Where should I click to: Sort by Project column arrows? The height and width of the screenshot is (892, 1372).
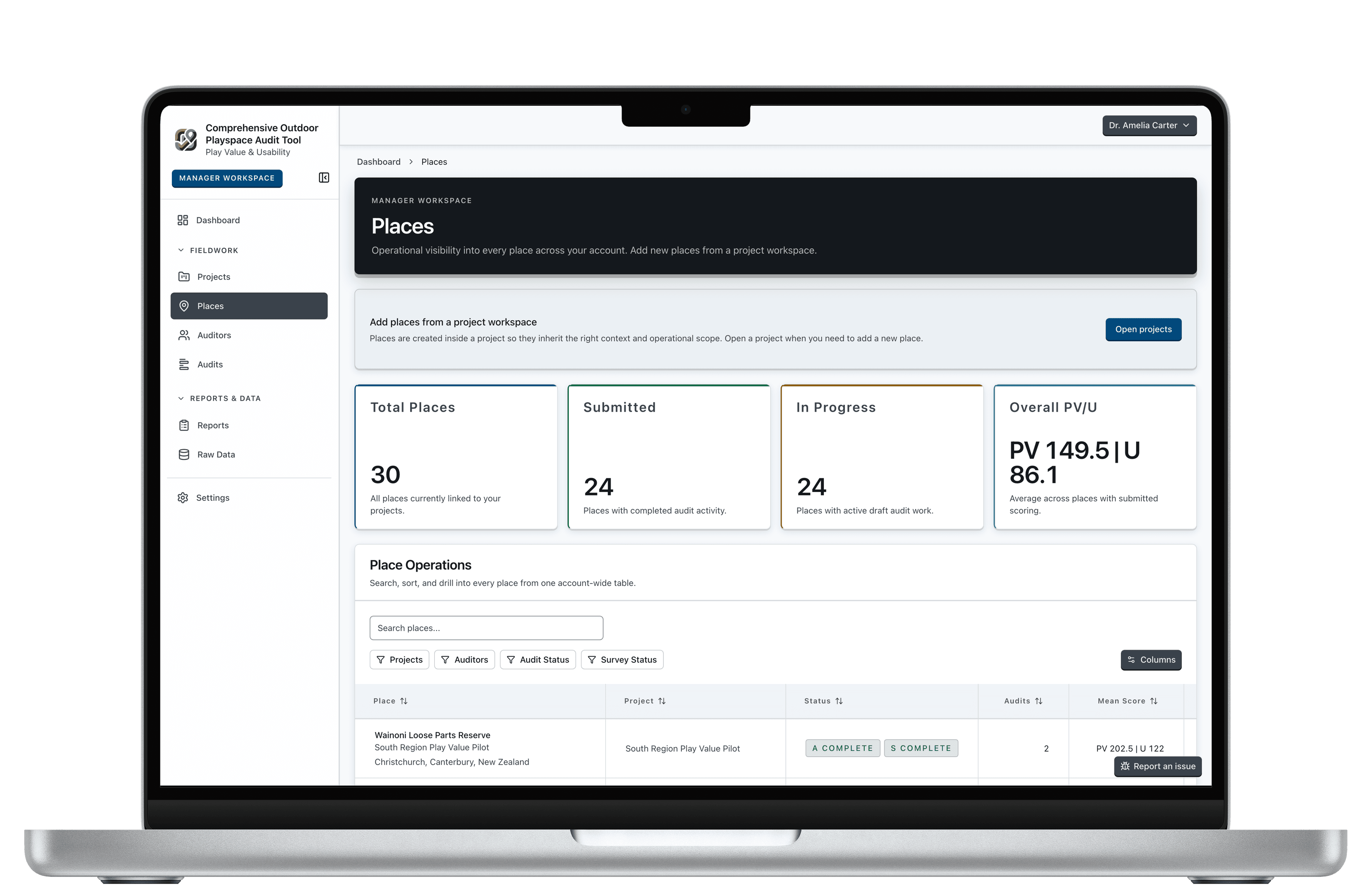coord(662,701)
